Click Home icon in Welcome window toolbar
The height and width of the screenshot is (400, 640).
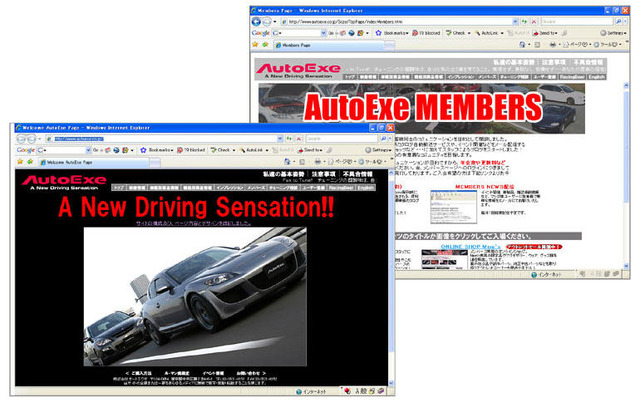pyautogui.click(x=287, y=162)
